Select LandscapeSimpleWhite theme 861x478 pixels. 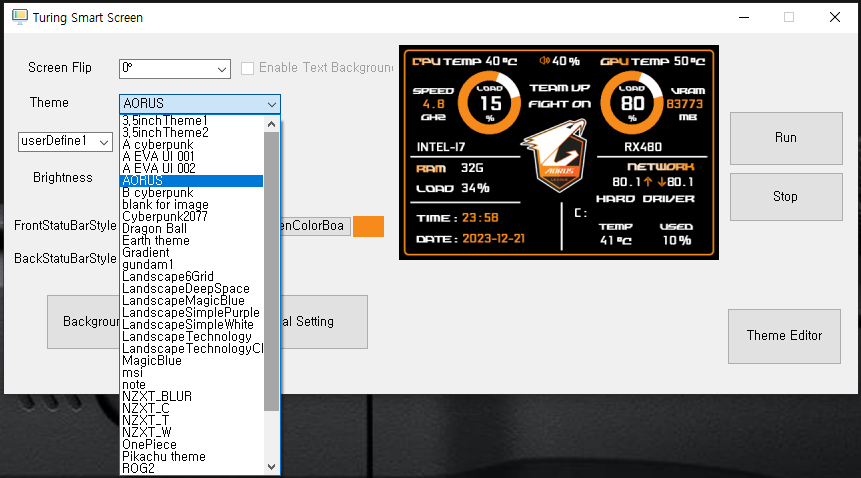[191, 324]
